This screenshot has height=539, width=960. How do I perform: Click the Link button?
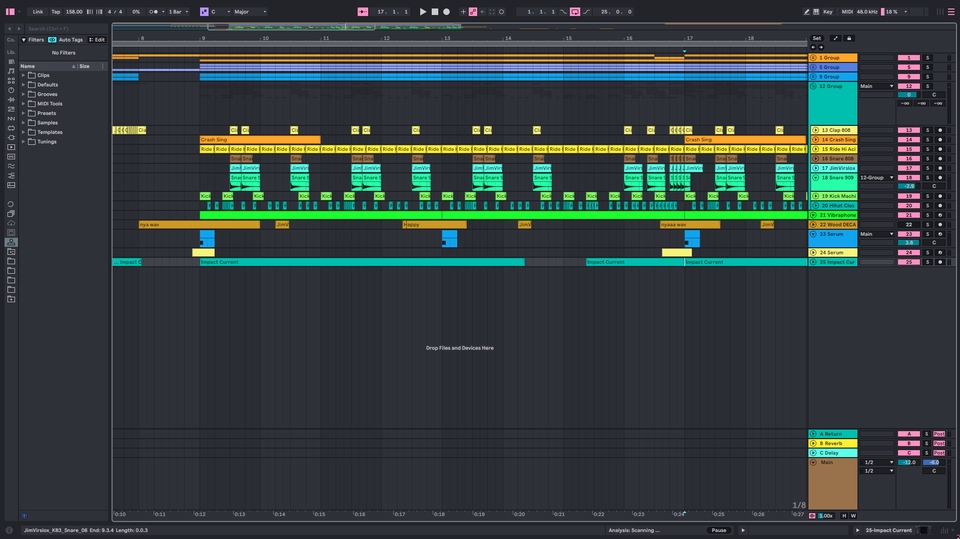(37, 12)
